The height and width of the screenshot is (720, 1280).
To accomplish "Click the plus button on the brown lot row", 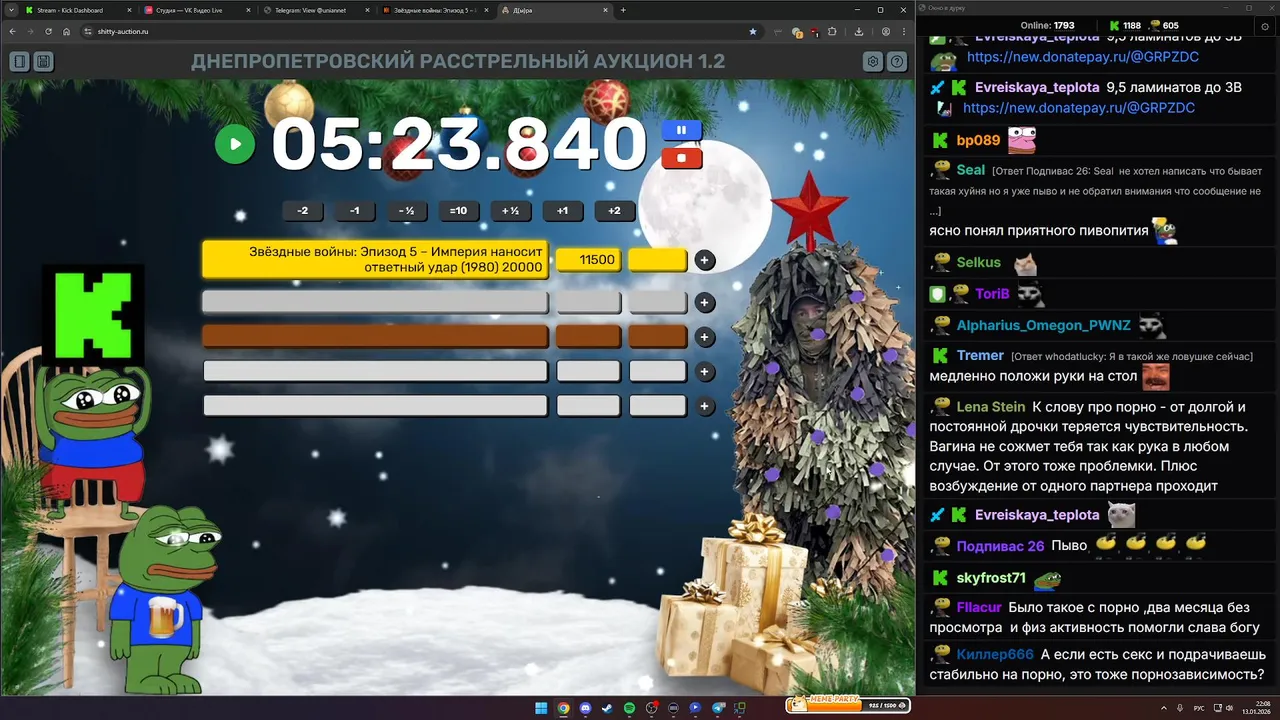I will coord(705,337).
